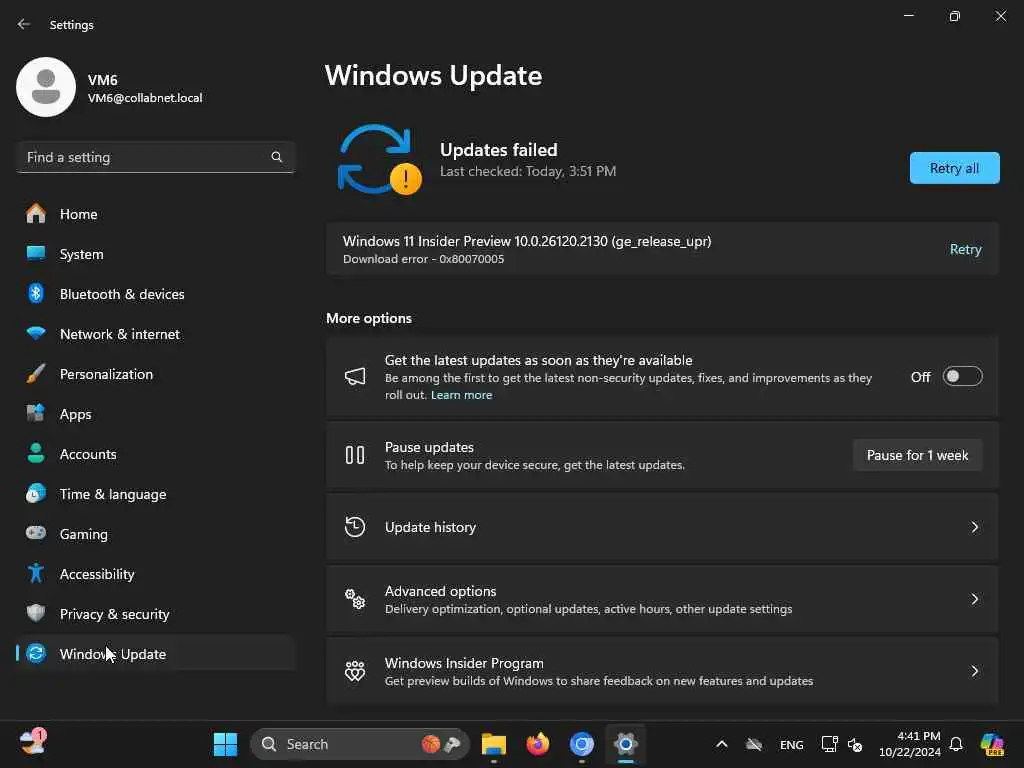Expand Update history chevron
Image resolution: width=1024 pixels, height=768 pixels.
click(x=974, y=527)
